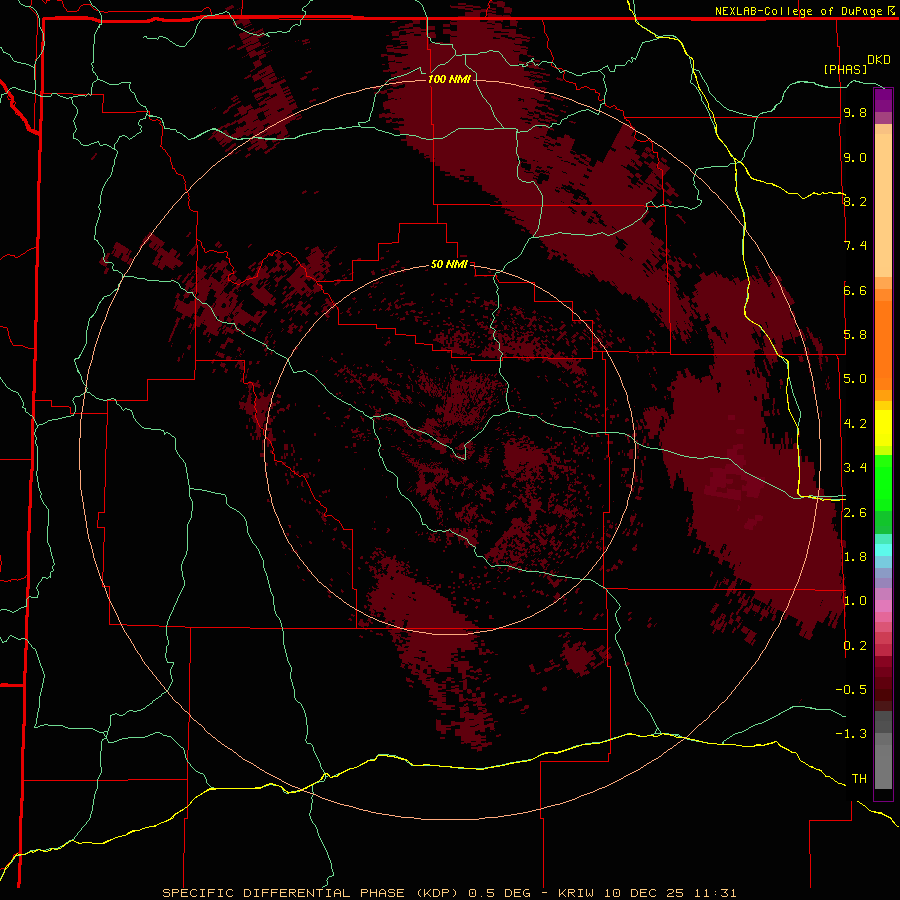Image resolution: width=900 pixels, height=900 pixels.
Task: Click the legend value 6.6
Action: tap(855, 290)
